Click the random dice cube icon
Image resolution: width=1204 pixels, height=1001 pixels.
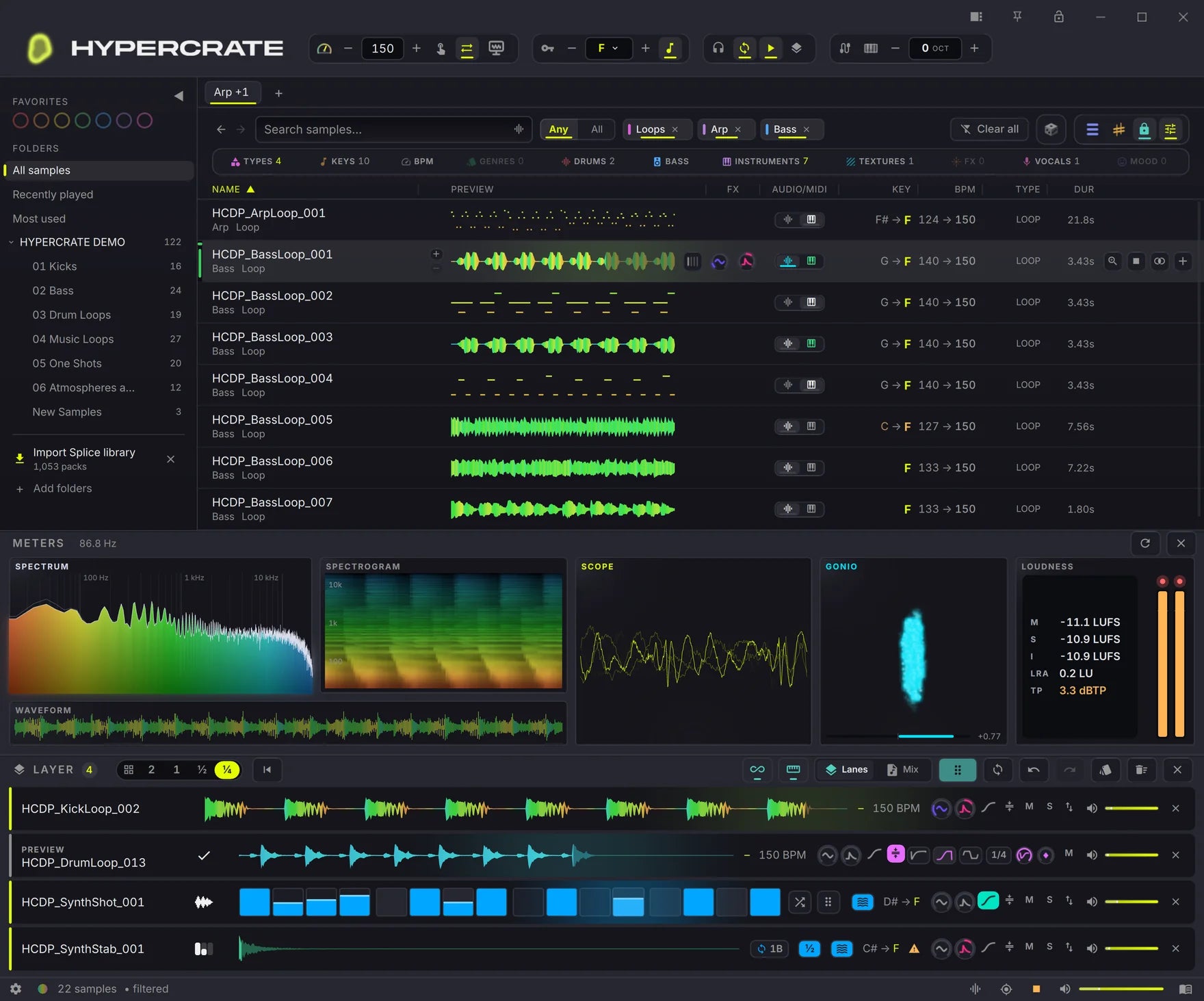pos(1051,129)
